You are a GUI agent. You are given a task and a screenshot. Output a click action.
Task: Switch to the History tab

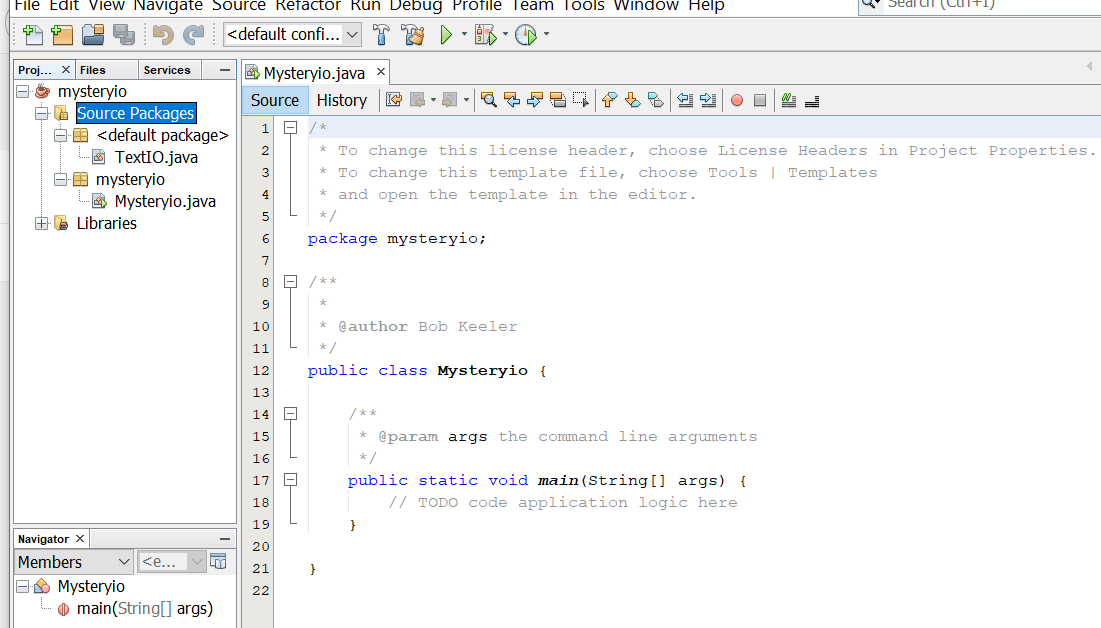[x=343, y=100]
